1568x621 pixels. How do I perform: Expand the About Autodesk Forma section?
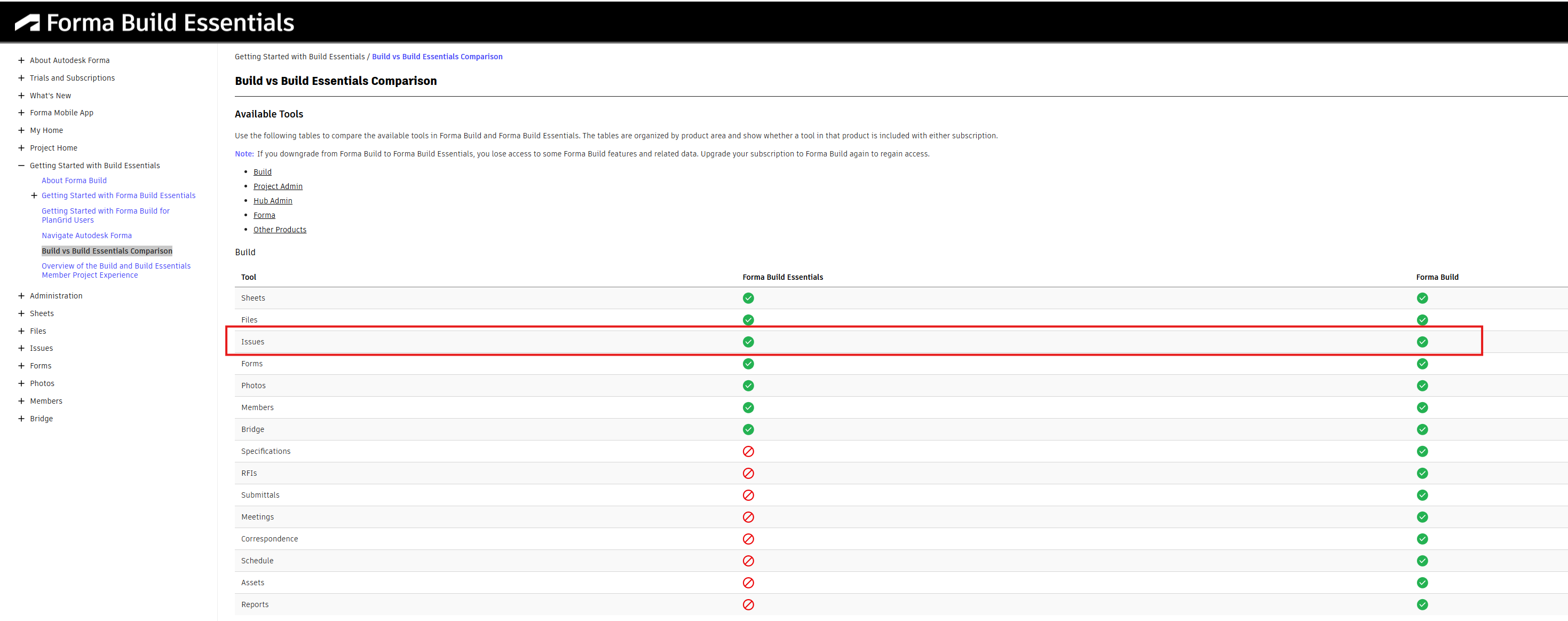point(21,60)
